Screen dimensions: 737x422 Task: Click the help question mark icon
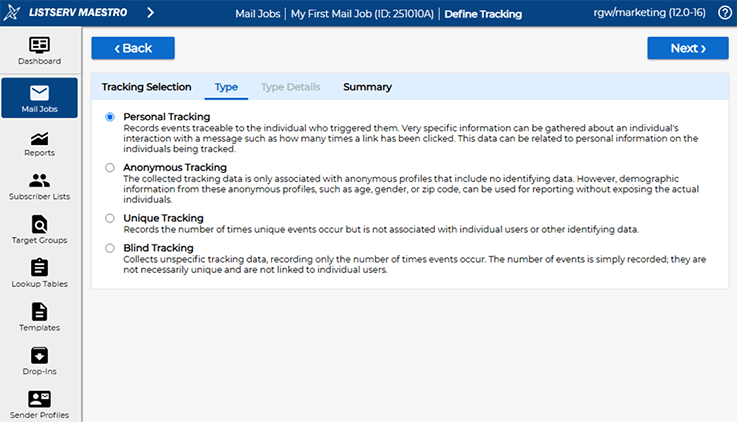(x=725, y=13)
